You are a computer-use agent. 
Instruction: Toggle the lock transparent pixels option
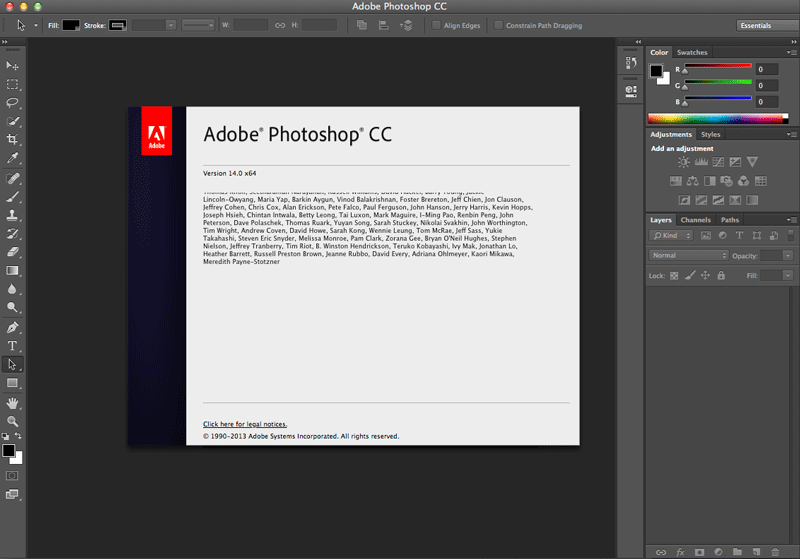click(x=674, y=275)
